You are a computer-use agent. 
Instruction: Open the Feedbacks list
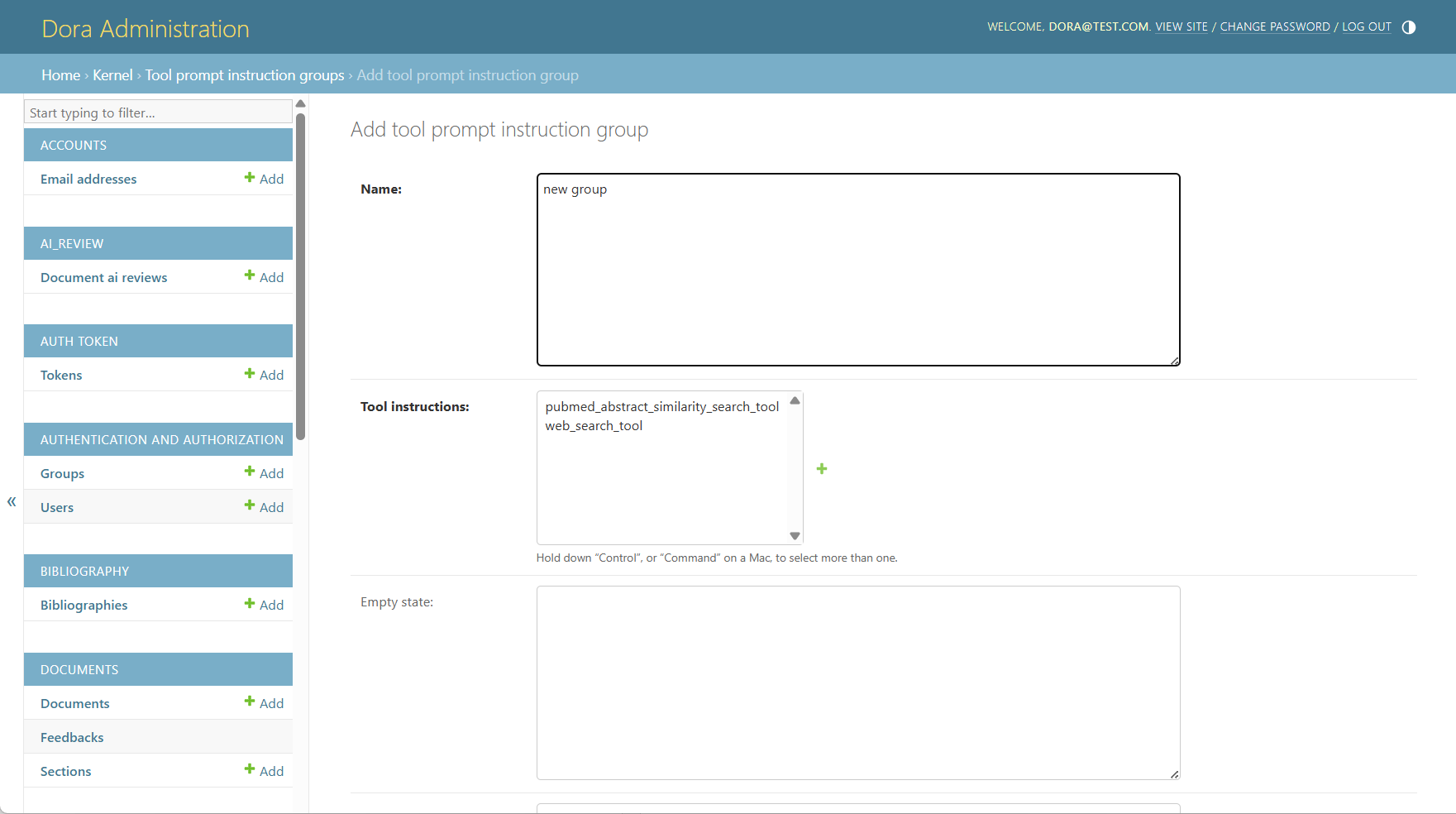(x=72, y=737)
